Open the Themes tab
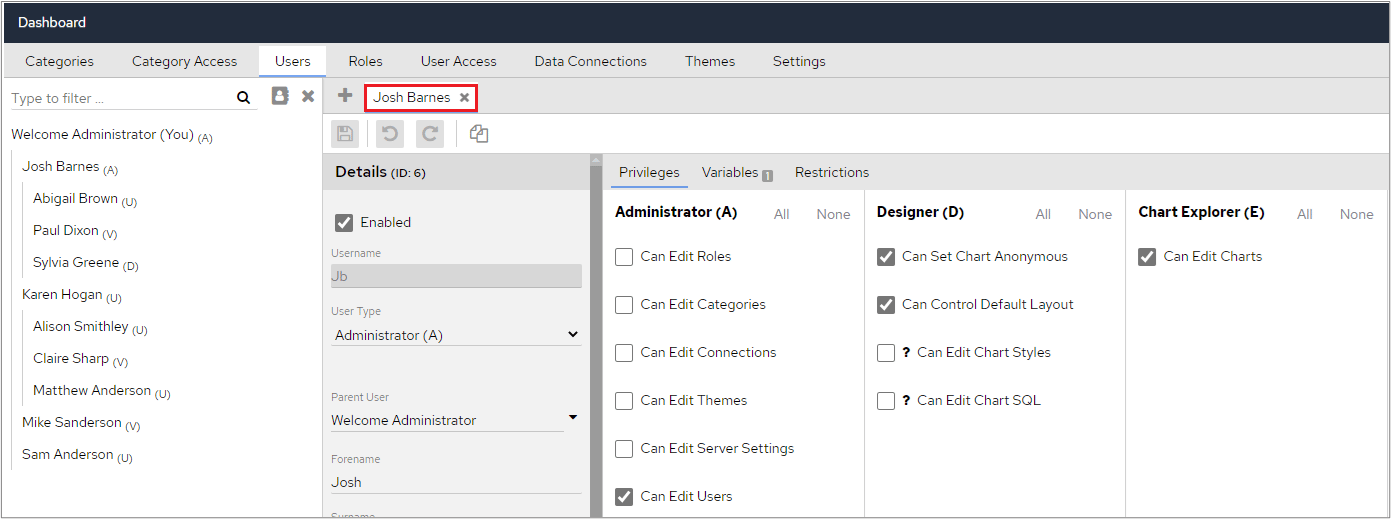This screenshot has height=519, width=1391. coord(710,61)
